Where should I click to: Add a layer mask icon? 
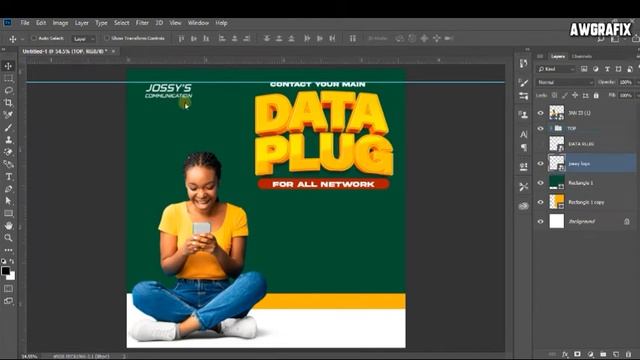577,354
